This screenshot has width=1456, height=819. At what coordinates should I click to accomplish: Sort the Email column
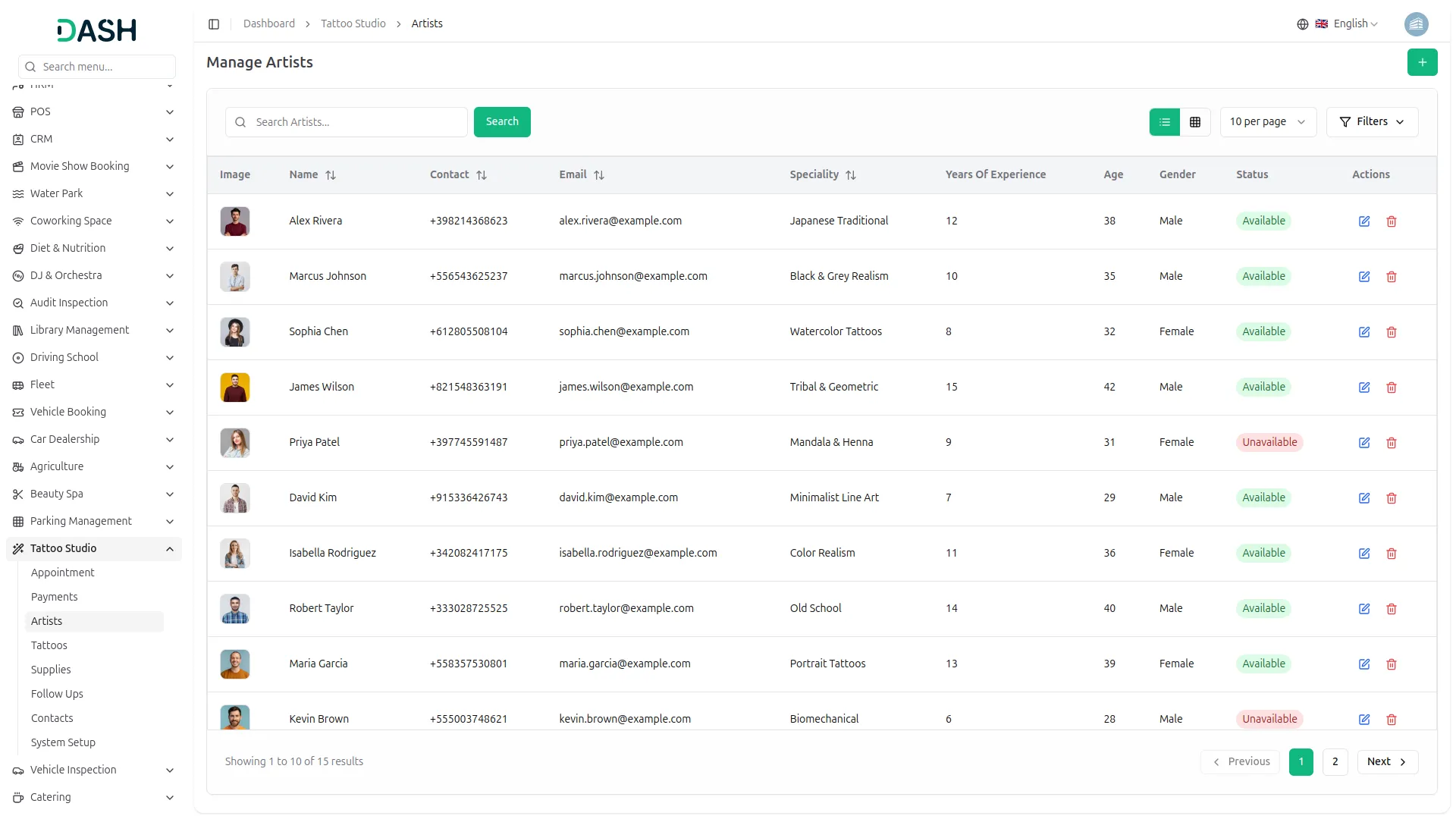click(599, 175)
